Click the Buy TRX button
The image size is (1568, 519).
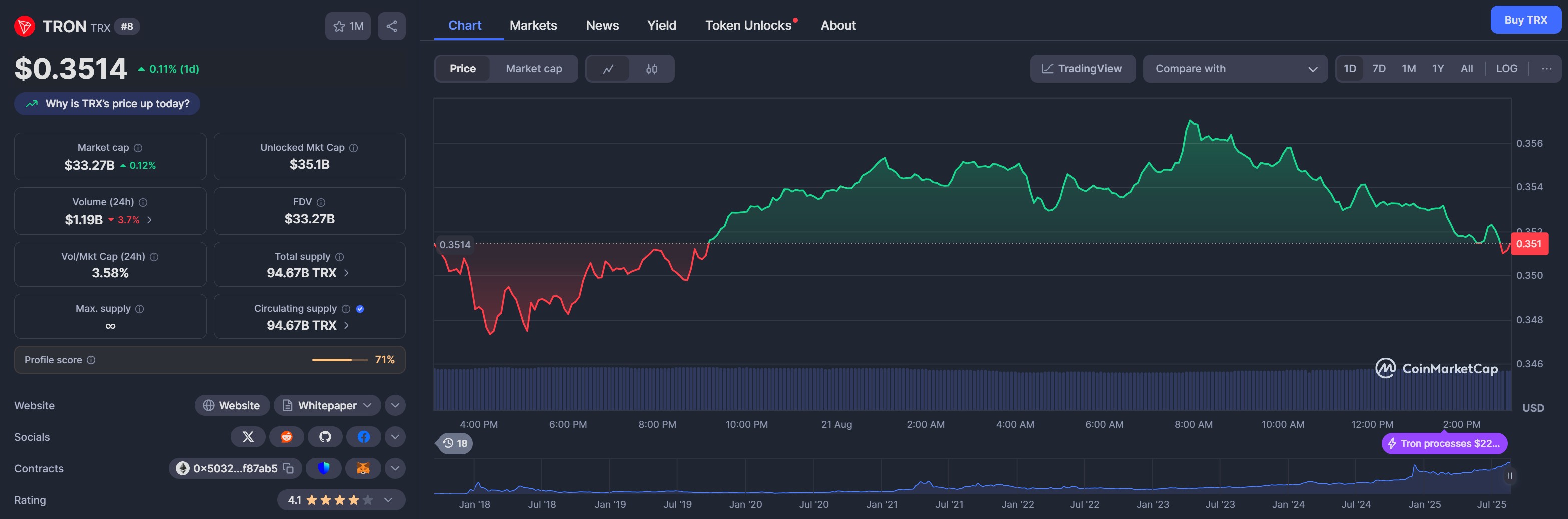(1525, 20)
